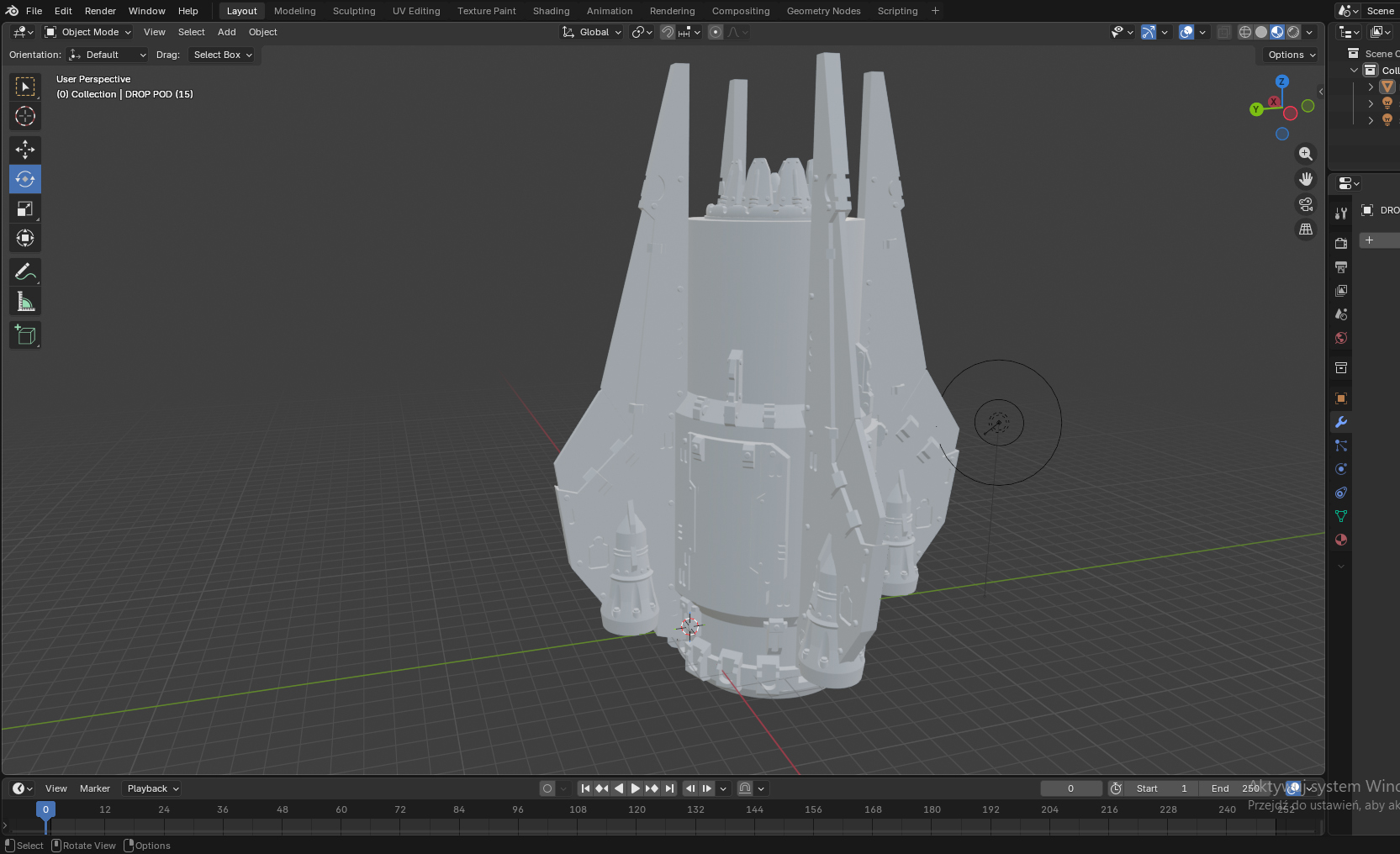Open the Object Mode dropdown
This screenshot has width=1400, height=854.
(88, 32)
